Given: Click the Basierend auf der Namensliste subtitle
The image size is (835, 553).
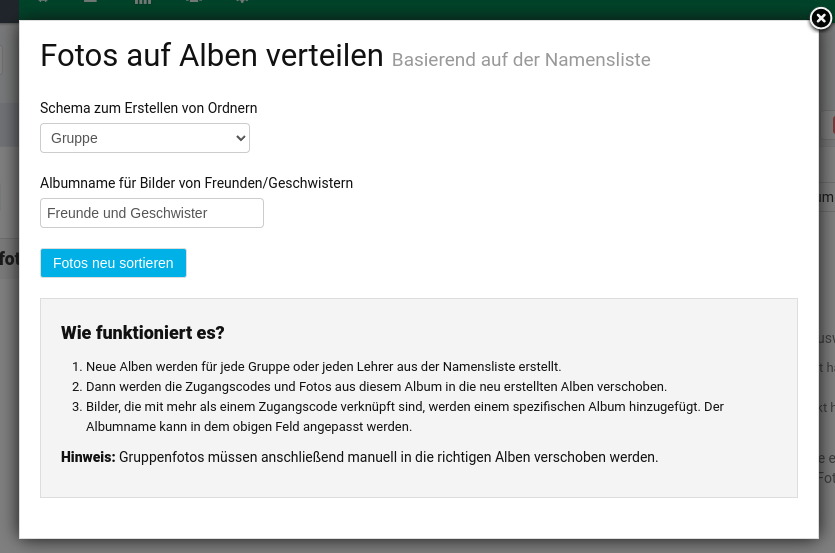Looking at the screenshot, I should click(x=521, y=60).
